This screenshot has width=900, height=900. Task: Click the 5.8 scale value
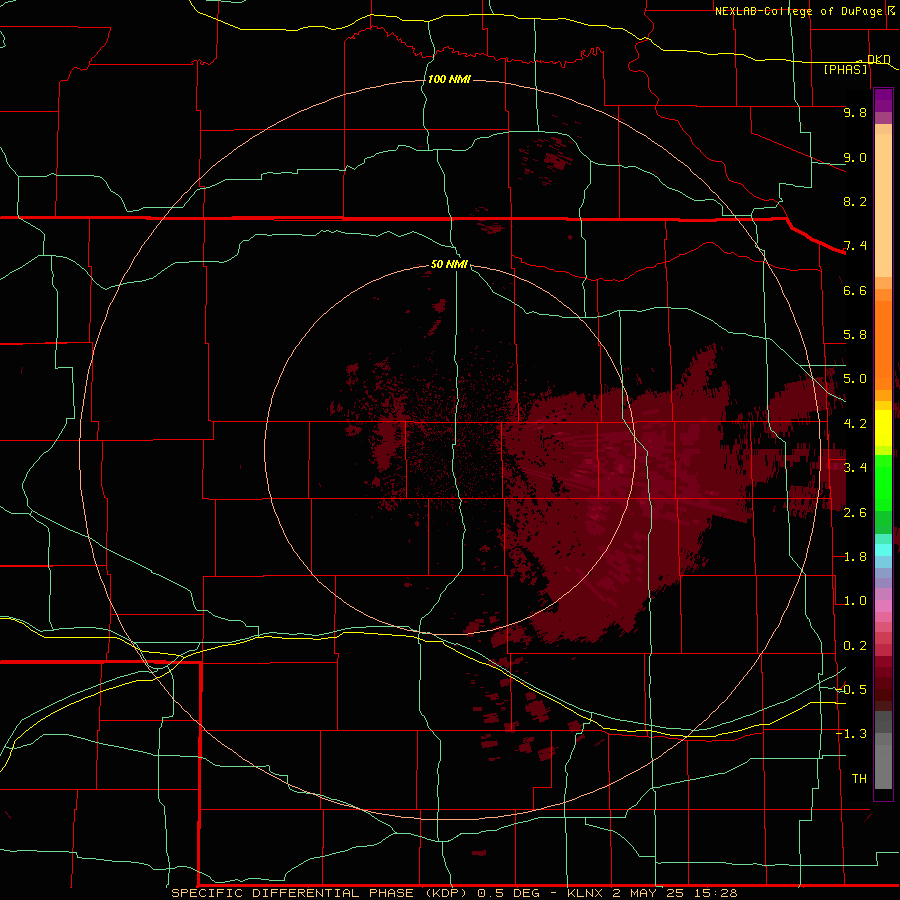click(x=855, y=335)
